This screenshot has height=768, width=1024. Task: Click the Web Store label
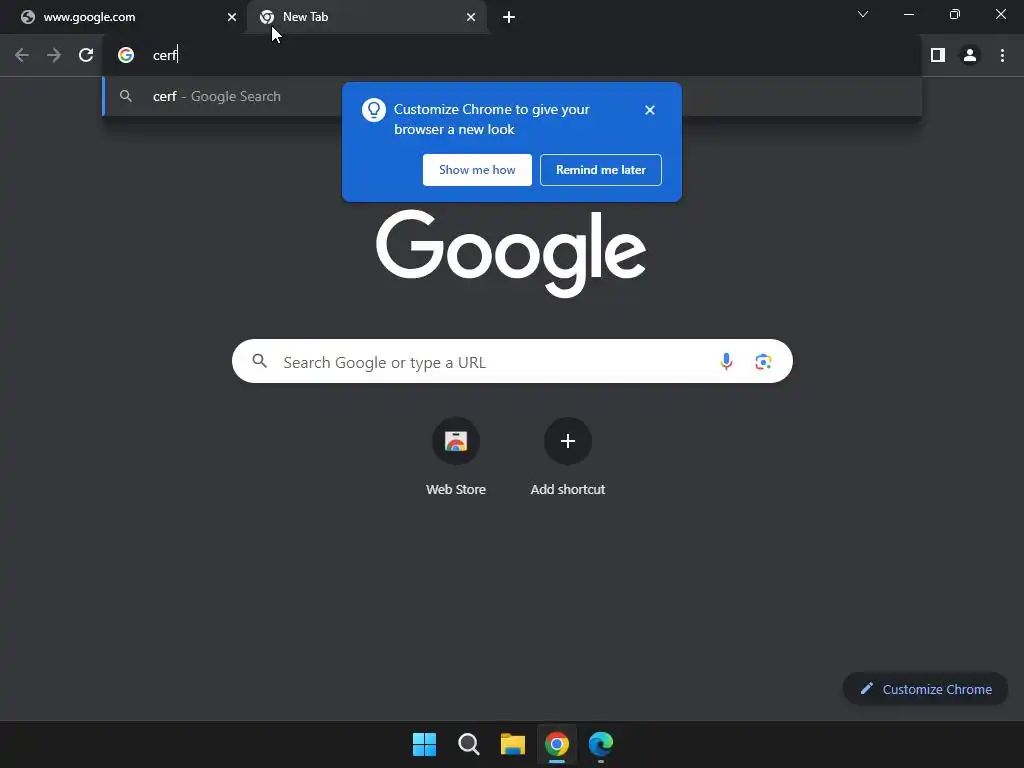tap(456, 489)
